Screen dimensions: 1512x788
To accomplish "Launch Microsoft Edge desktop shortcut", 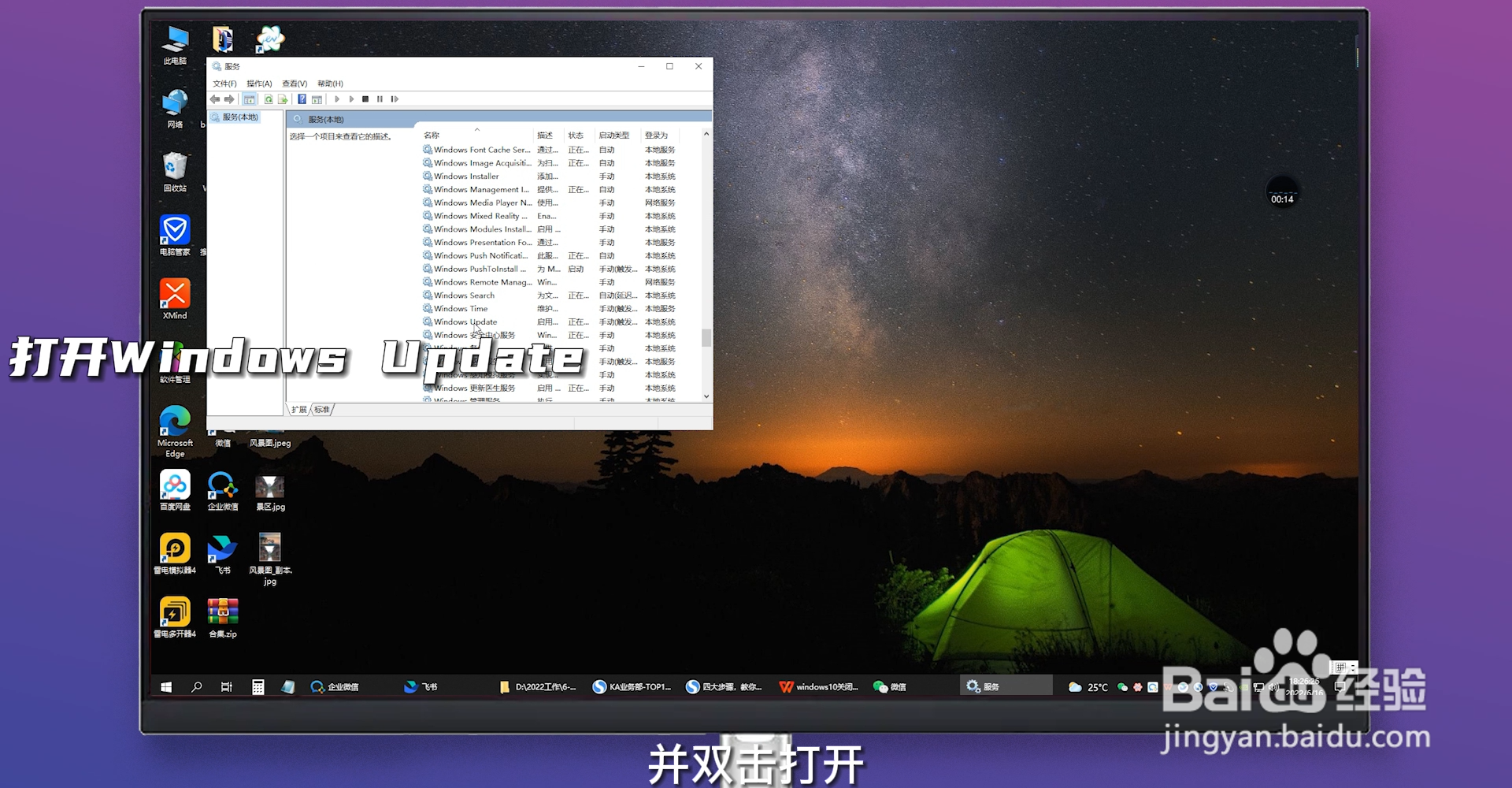I will [175, 431].
